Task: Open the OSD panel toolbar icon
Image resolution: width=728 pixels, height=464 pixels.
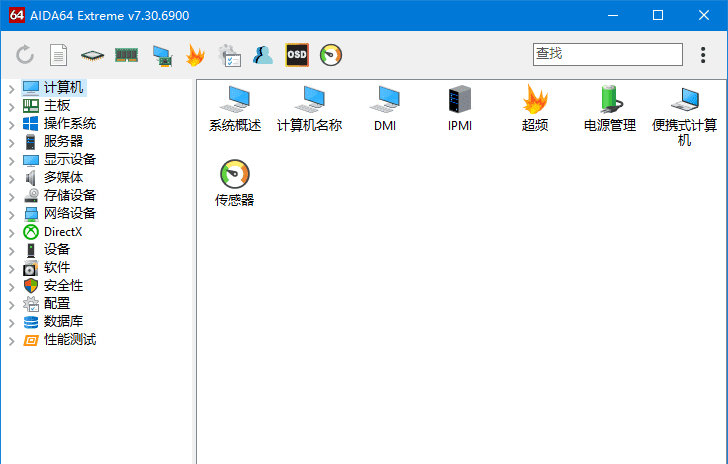Action: tap(297, 55)
